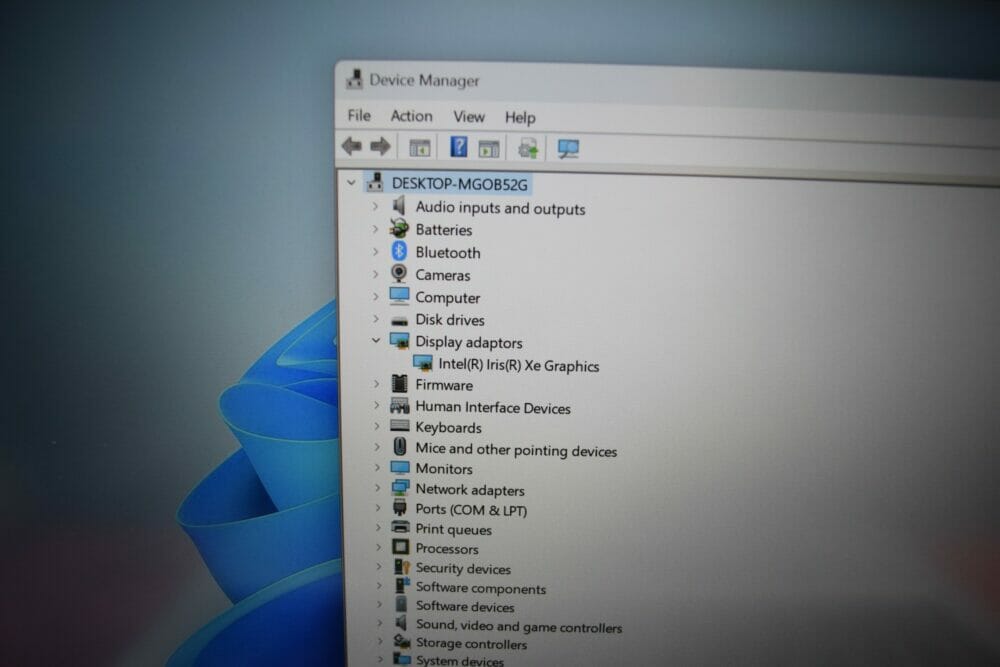This screenshot has width=1000, height=667.
Task: Expand the Disk drives chevron
Action: pyautogui.click(x=376, y=319)
